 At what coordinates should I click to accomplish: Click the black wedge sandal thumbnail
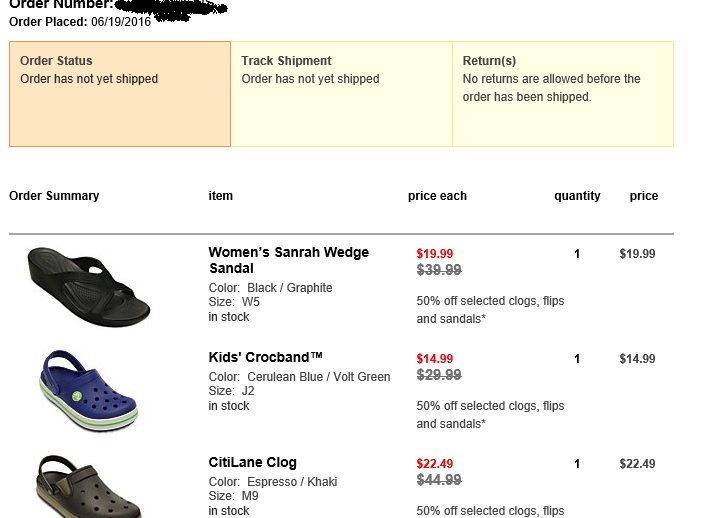pos(88,286)
